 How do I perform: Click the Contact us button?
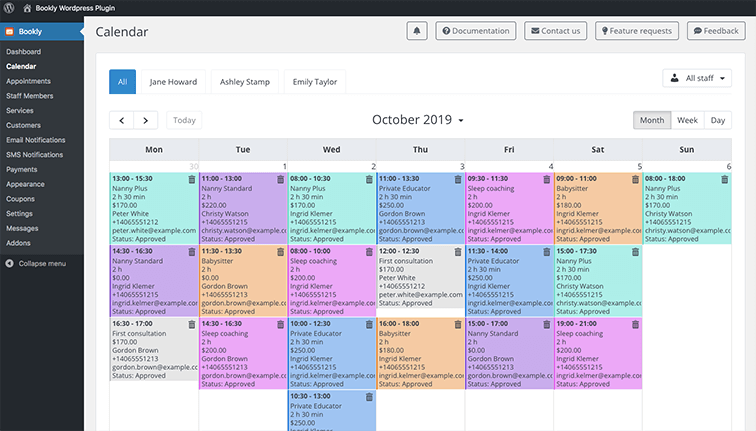tap(555, 31)
